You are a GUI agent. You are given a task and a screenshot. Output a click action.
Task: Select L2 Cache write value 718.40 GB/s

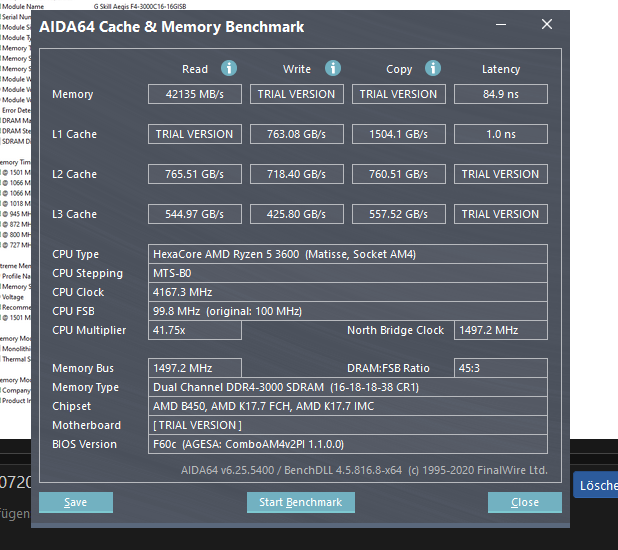point(297,174)
